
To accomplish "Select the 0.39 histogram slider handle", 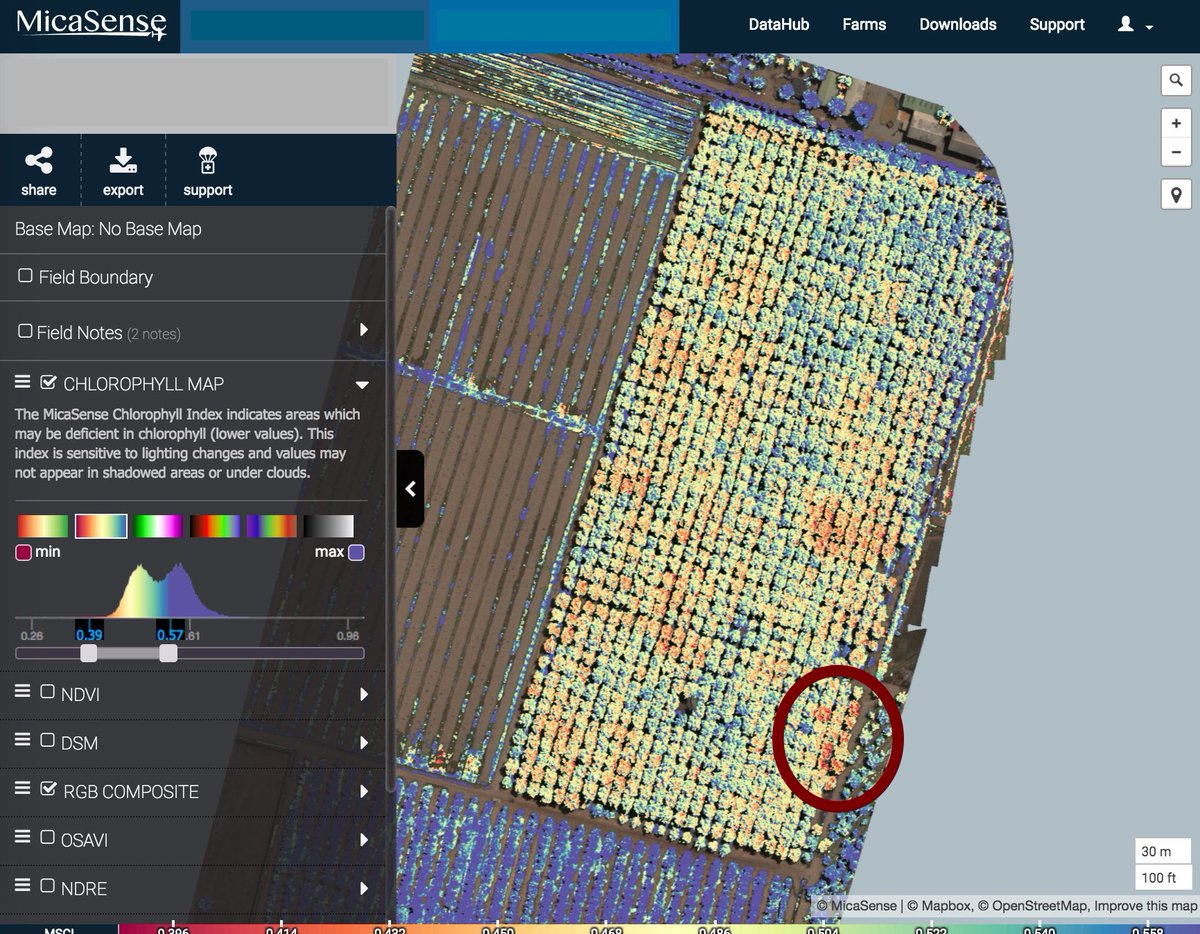I will coord(88,652).
